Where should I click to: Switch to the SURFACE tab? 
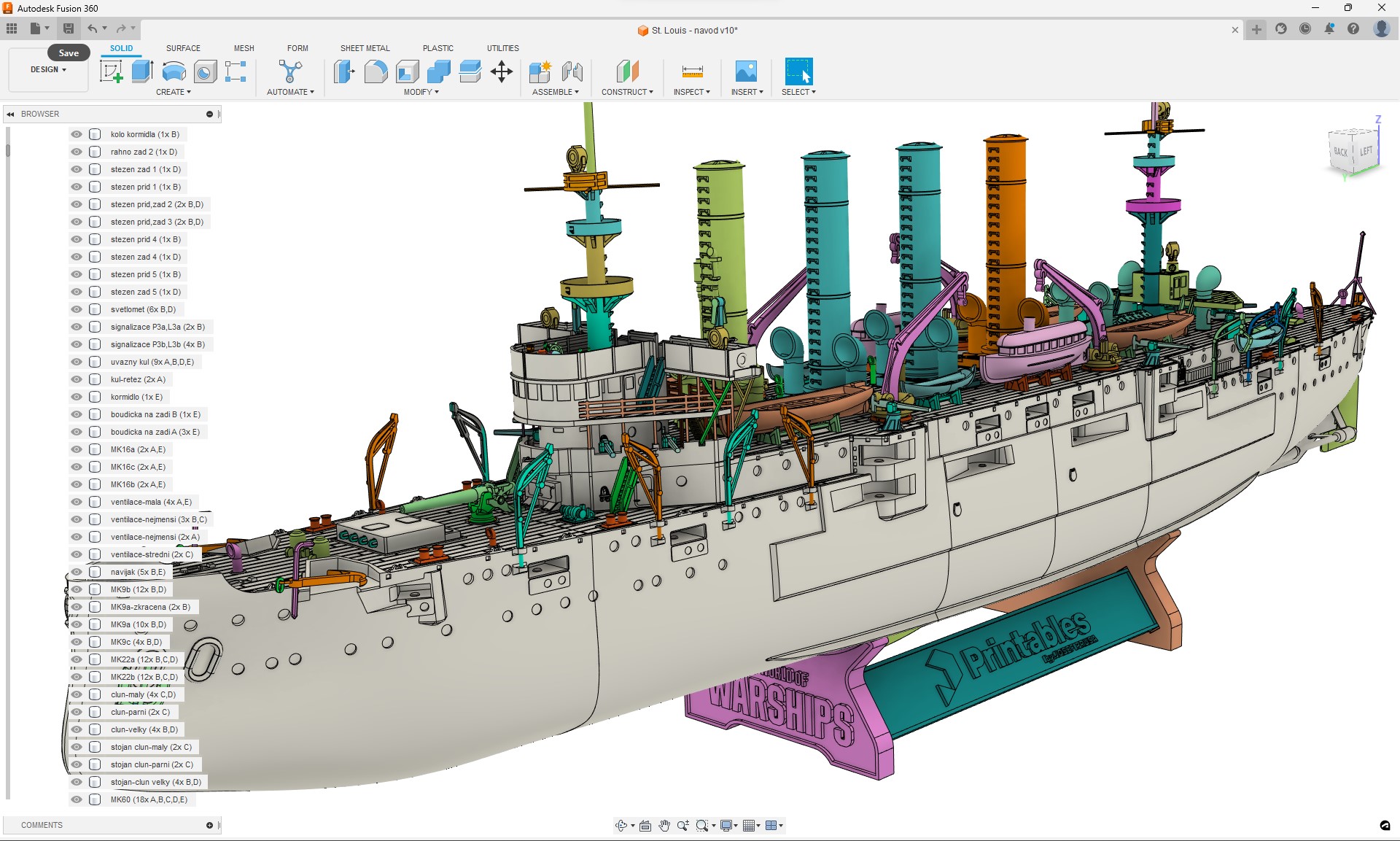[183, 48]
